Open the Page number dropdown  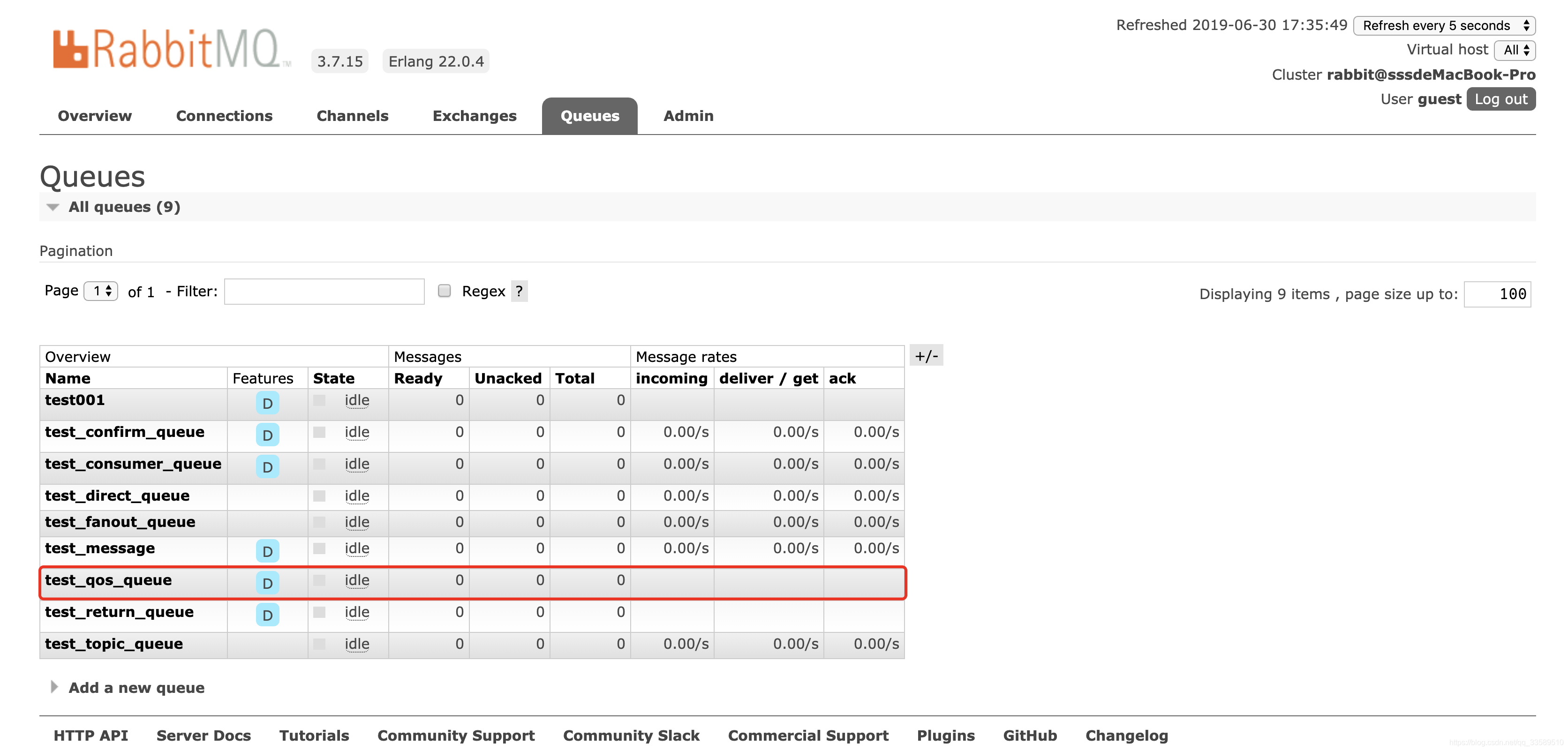[x=101, y=291]
